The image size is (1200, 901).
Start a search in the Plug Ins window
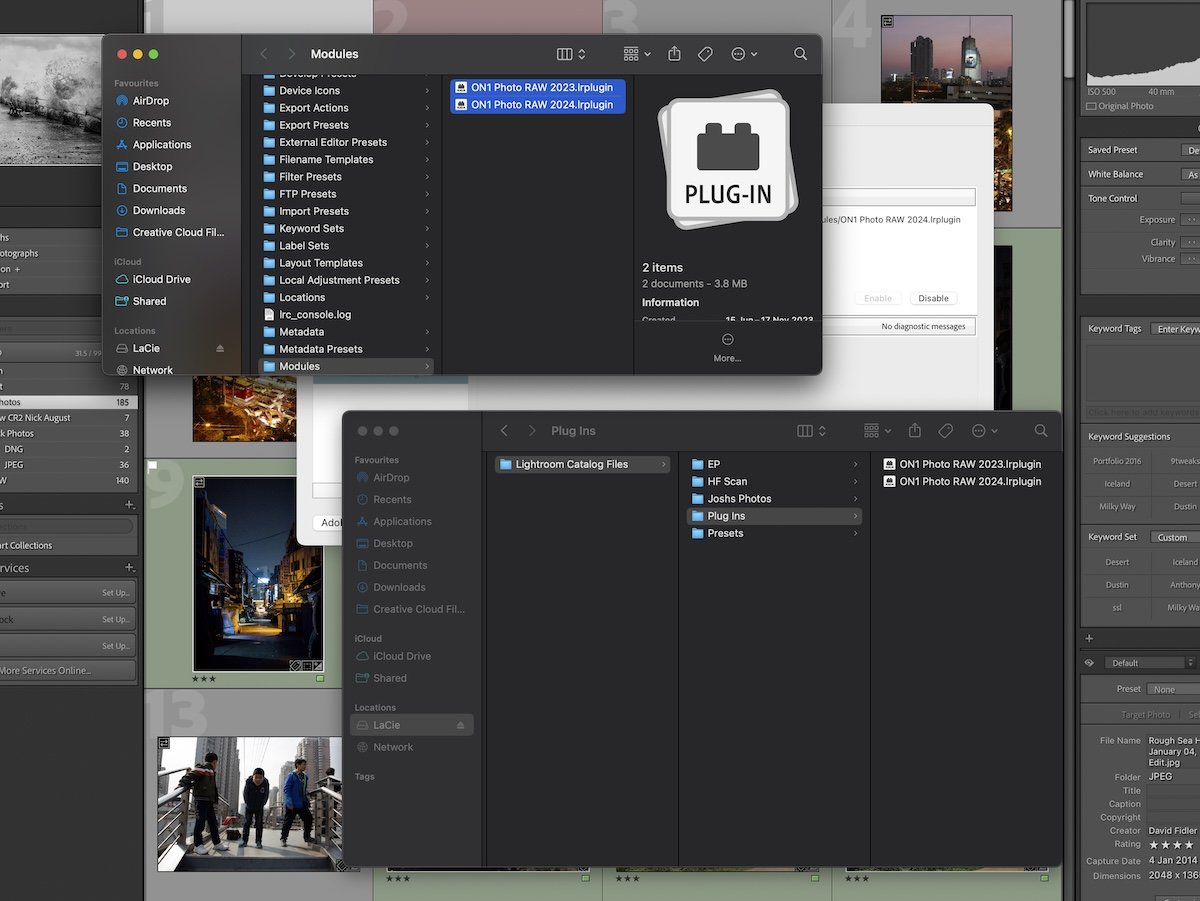coord(1041,430)
